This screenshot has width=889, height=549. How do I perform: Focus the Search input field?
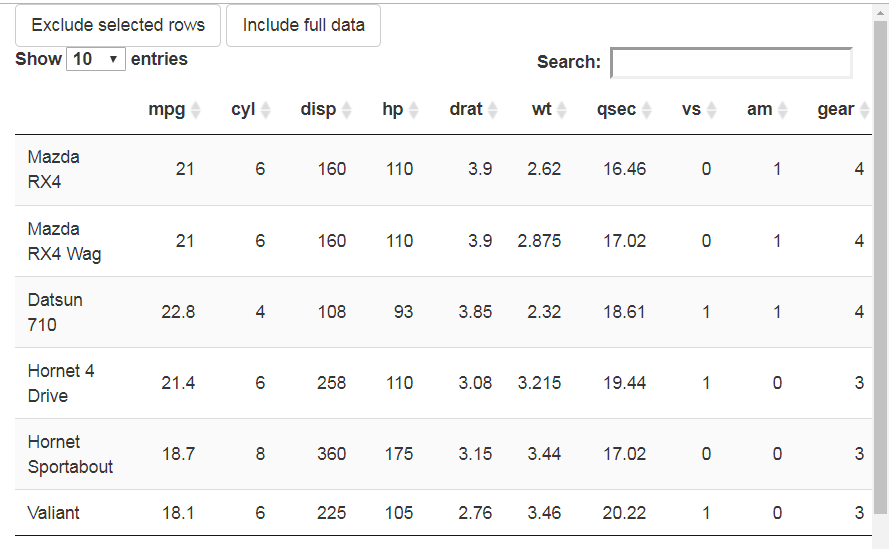pyautogui.click(x=731, y=62)
